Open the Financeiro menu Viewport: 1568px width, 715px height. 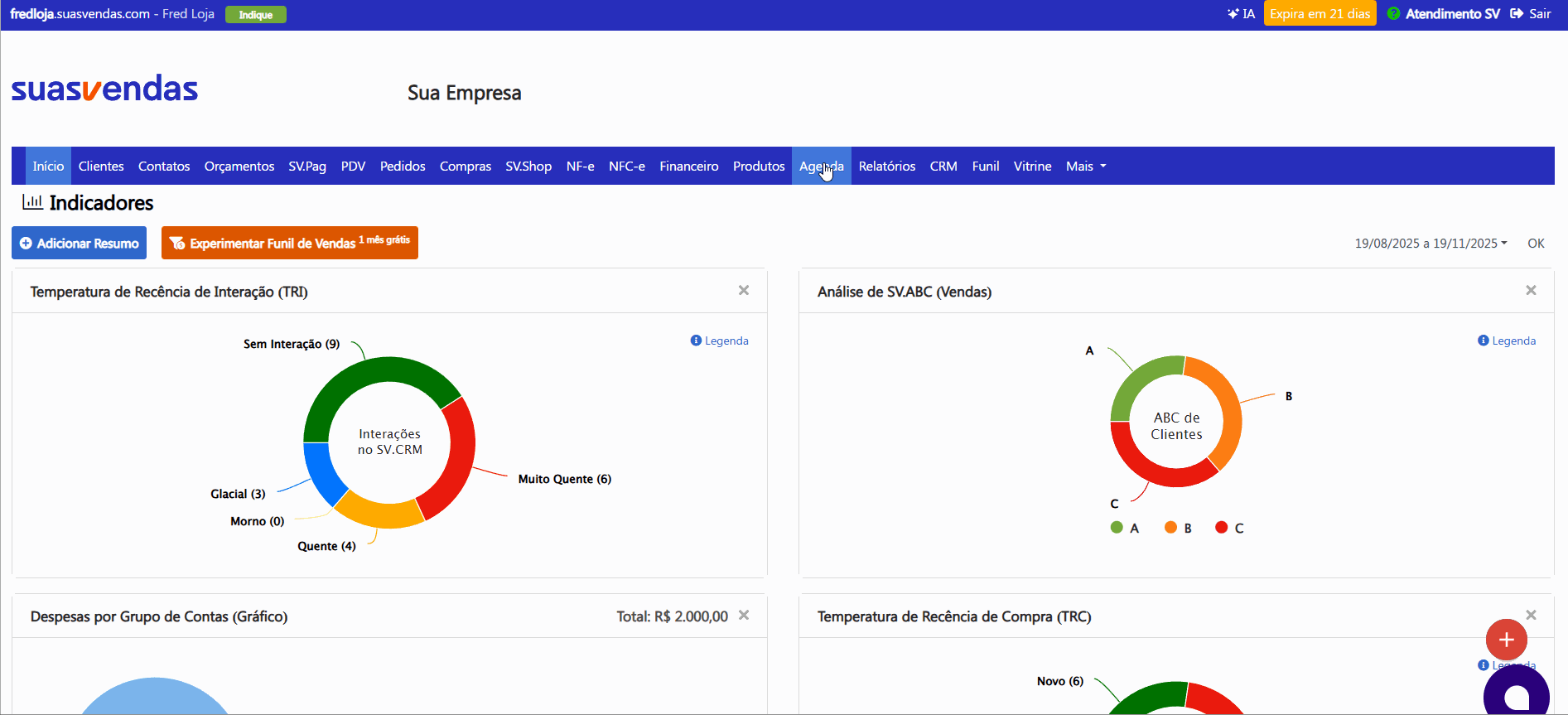pyautogui.click(x=689, y=166)
